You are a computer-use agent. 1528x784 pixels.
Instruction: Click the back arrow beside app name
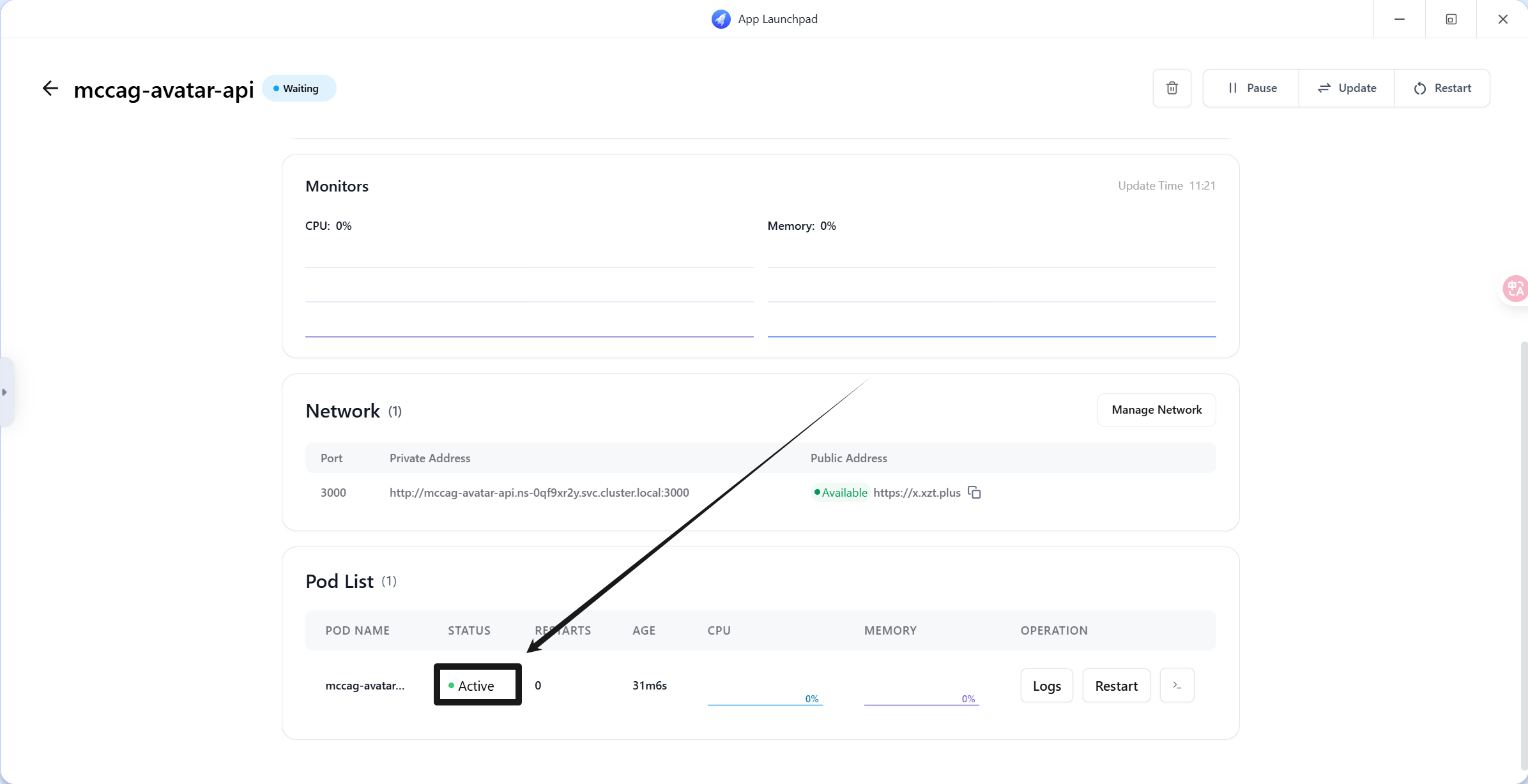tap(50, 88)
